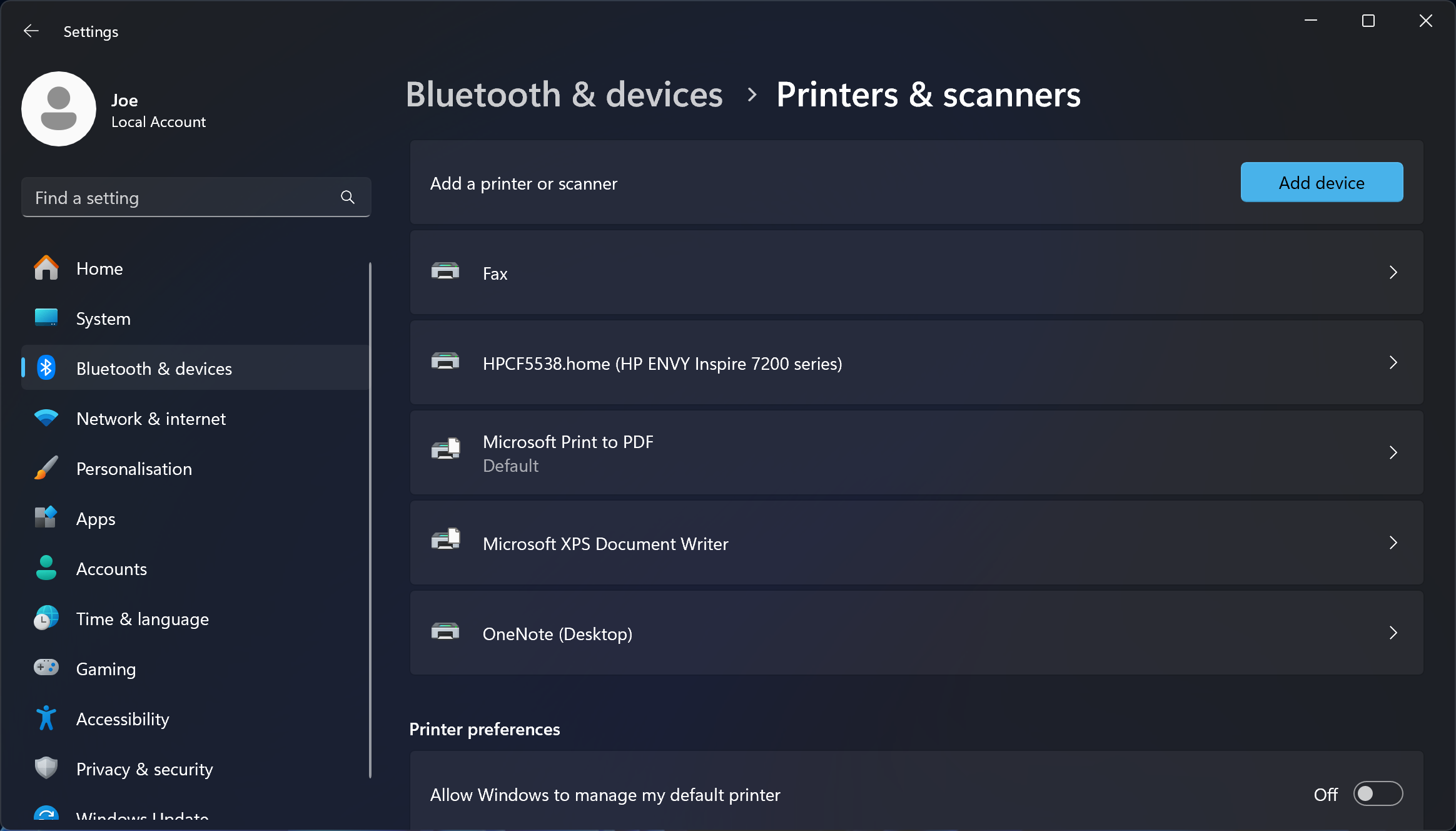1456x831 pixels.
Task: Turn on Allow Windows to manage my default printer
Action: coord(1378,793)
